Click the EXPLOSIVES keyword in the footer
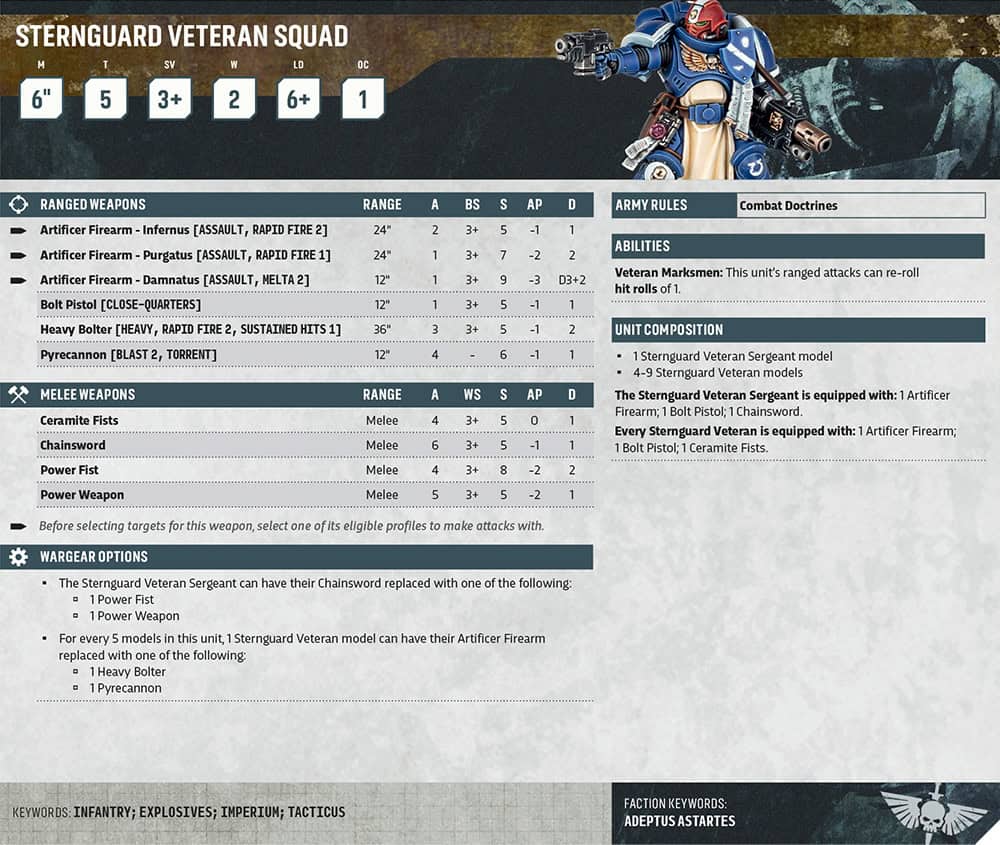The height and width of the screenshot is (845, 1000). [177, 812]
